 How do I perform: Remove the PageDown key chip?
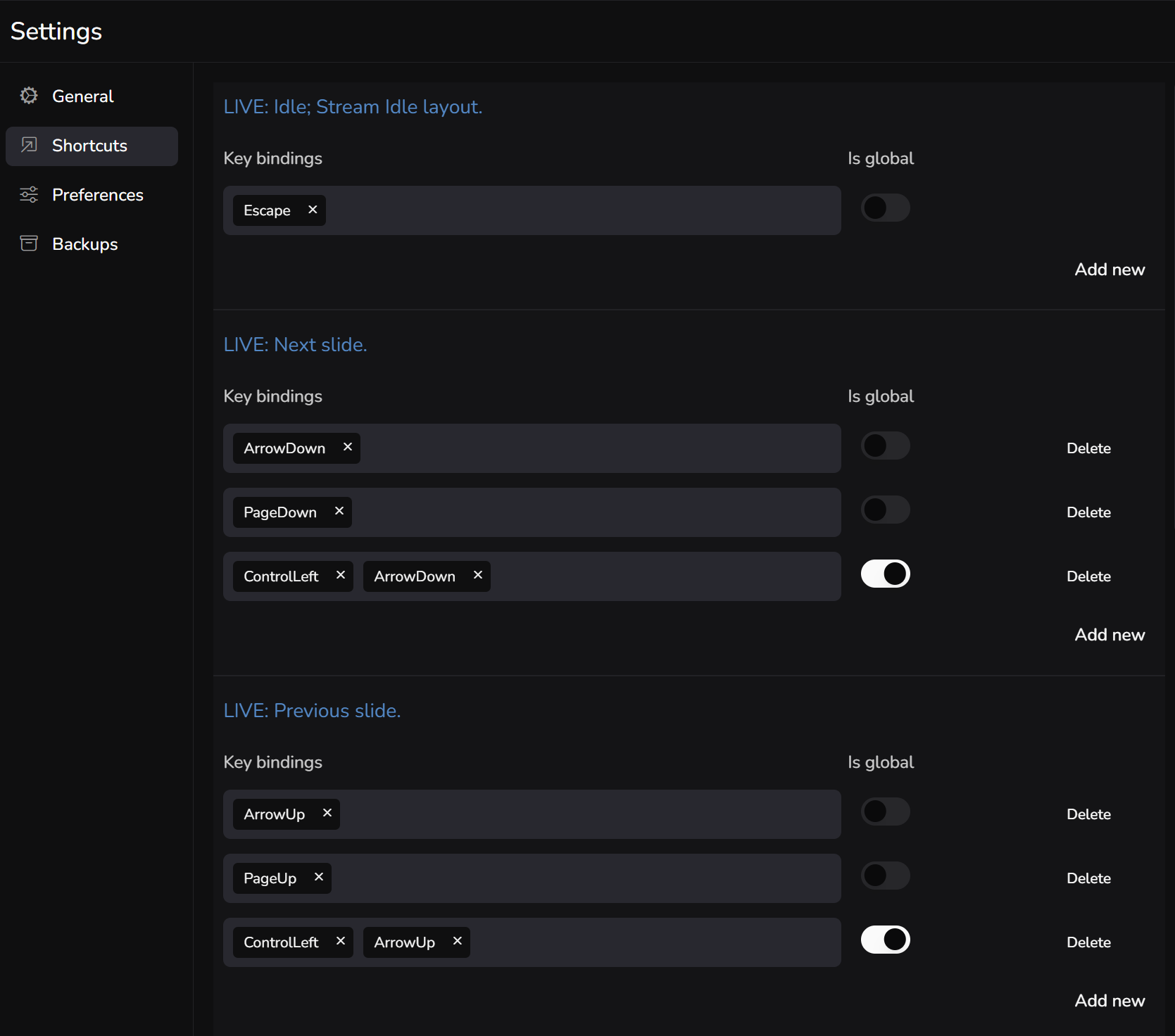coord(339,511)
